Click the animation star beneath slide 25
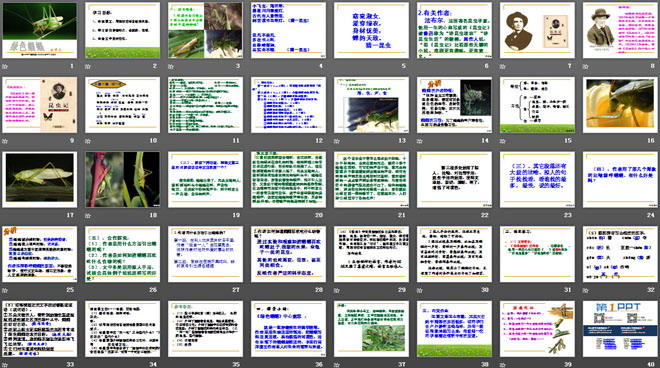The width and height of the screenshot is (660, 368). [5, 290]
